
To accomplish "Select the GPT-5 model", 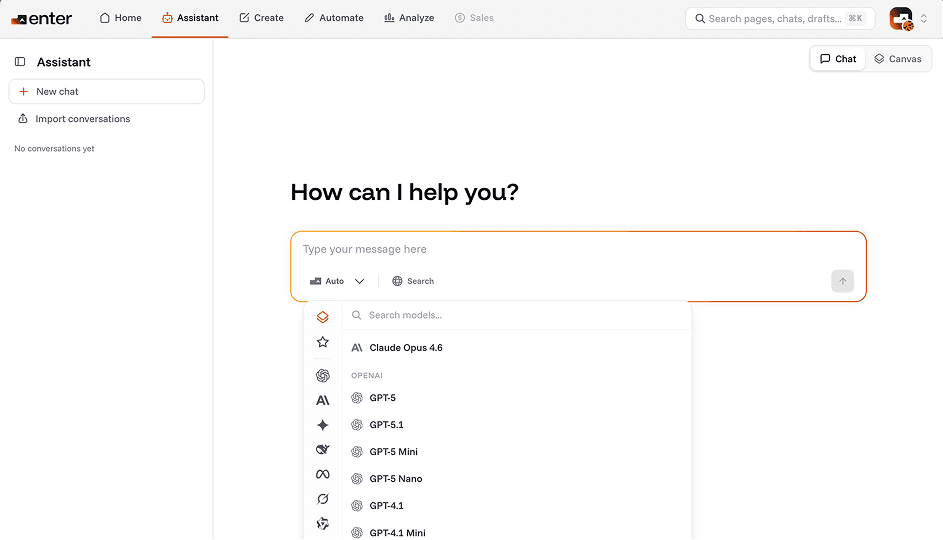I will [x=517, y=398].
